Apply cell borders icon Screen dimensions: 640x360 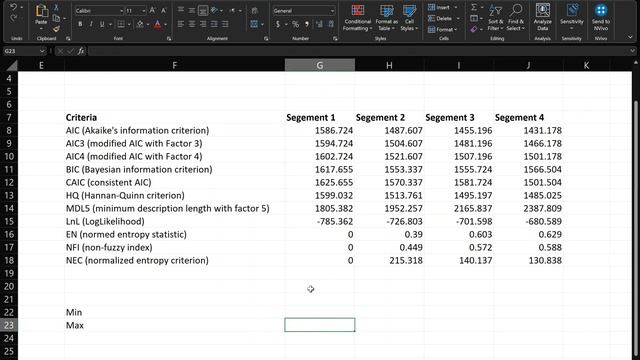121,24
